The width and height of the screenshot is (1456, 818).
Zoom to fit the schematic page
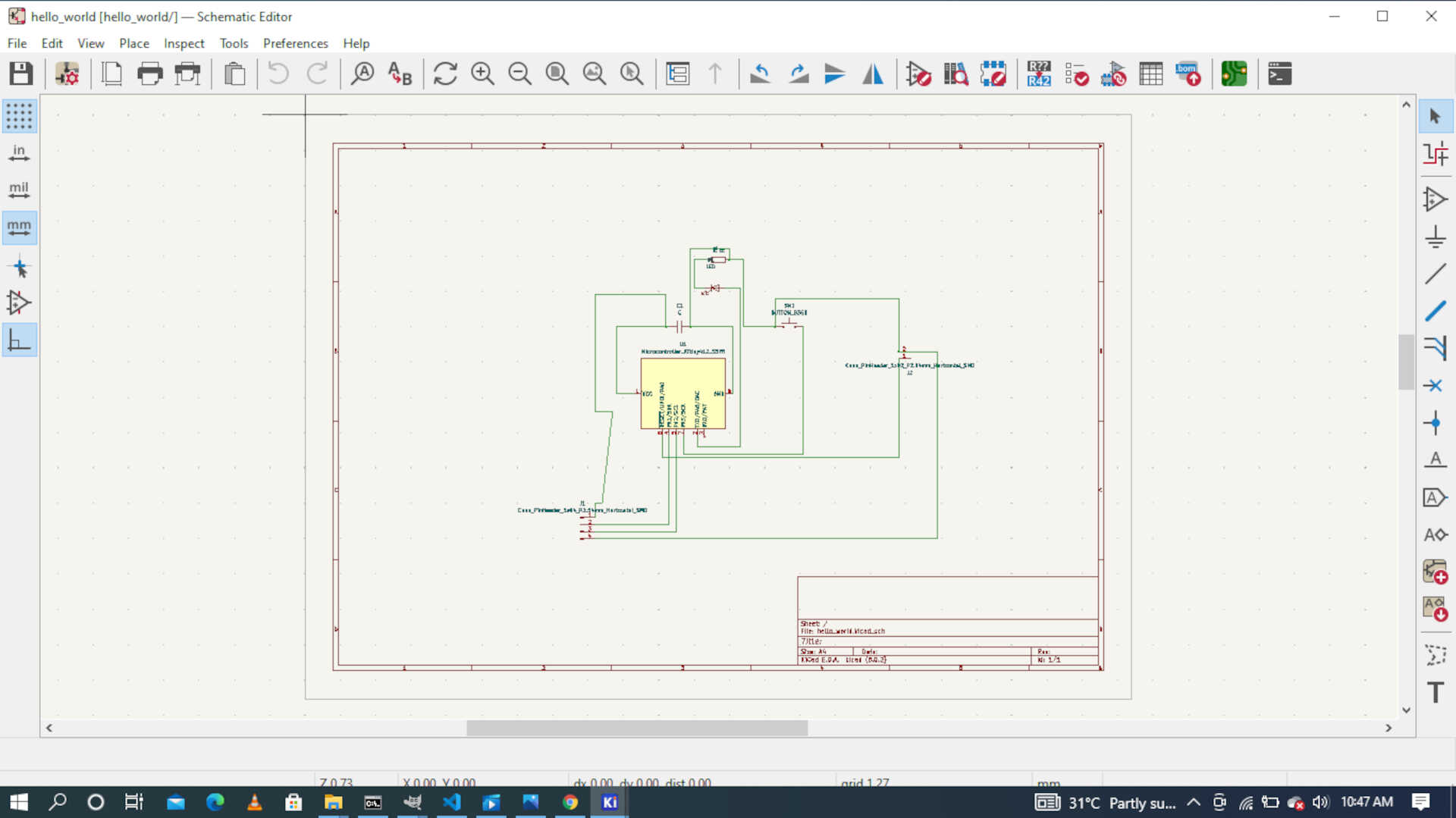tap(557, 74)
